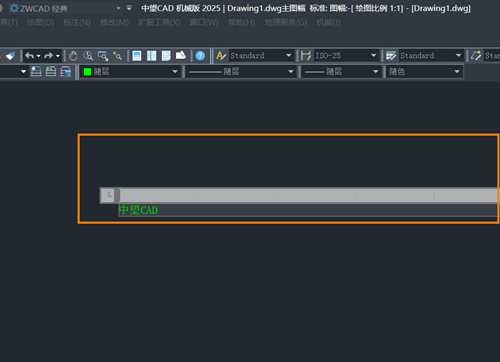Expand the ISO-25 dimension style dropdown
This screenshot has width=500, height=362.
(373, 56)
